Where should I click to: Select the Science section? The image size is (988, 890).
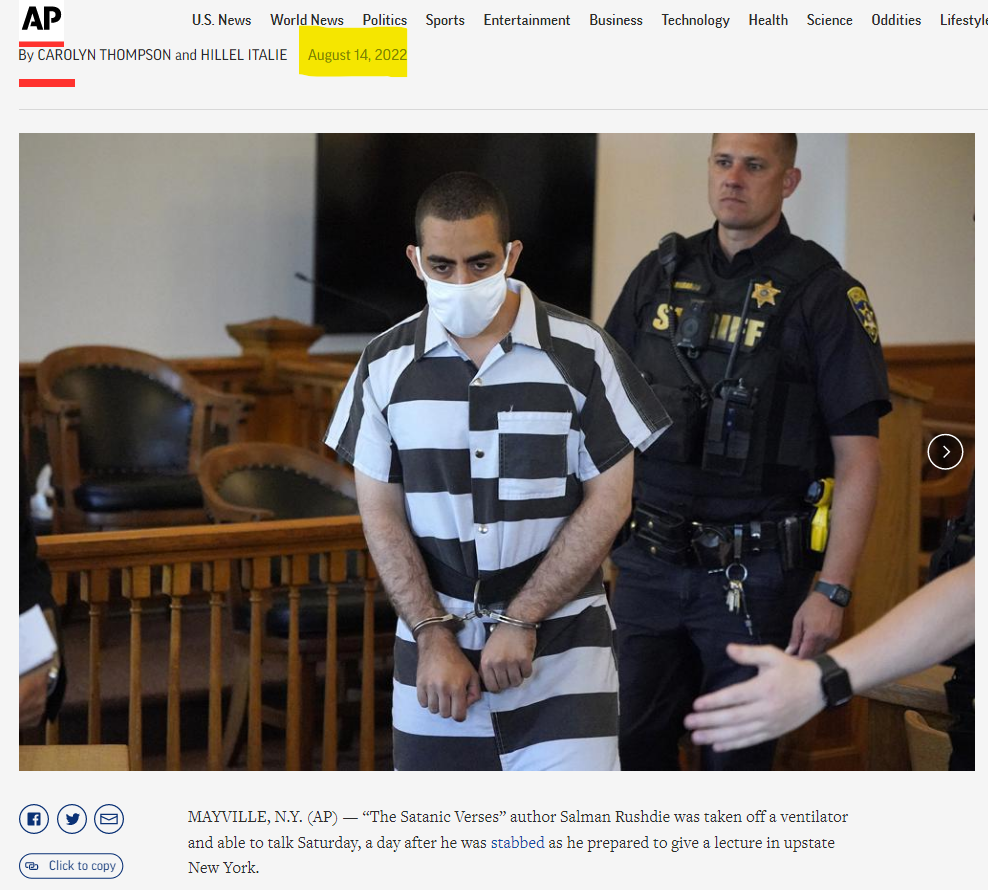(830, 20)
